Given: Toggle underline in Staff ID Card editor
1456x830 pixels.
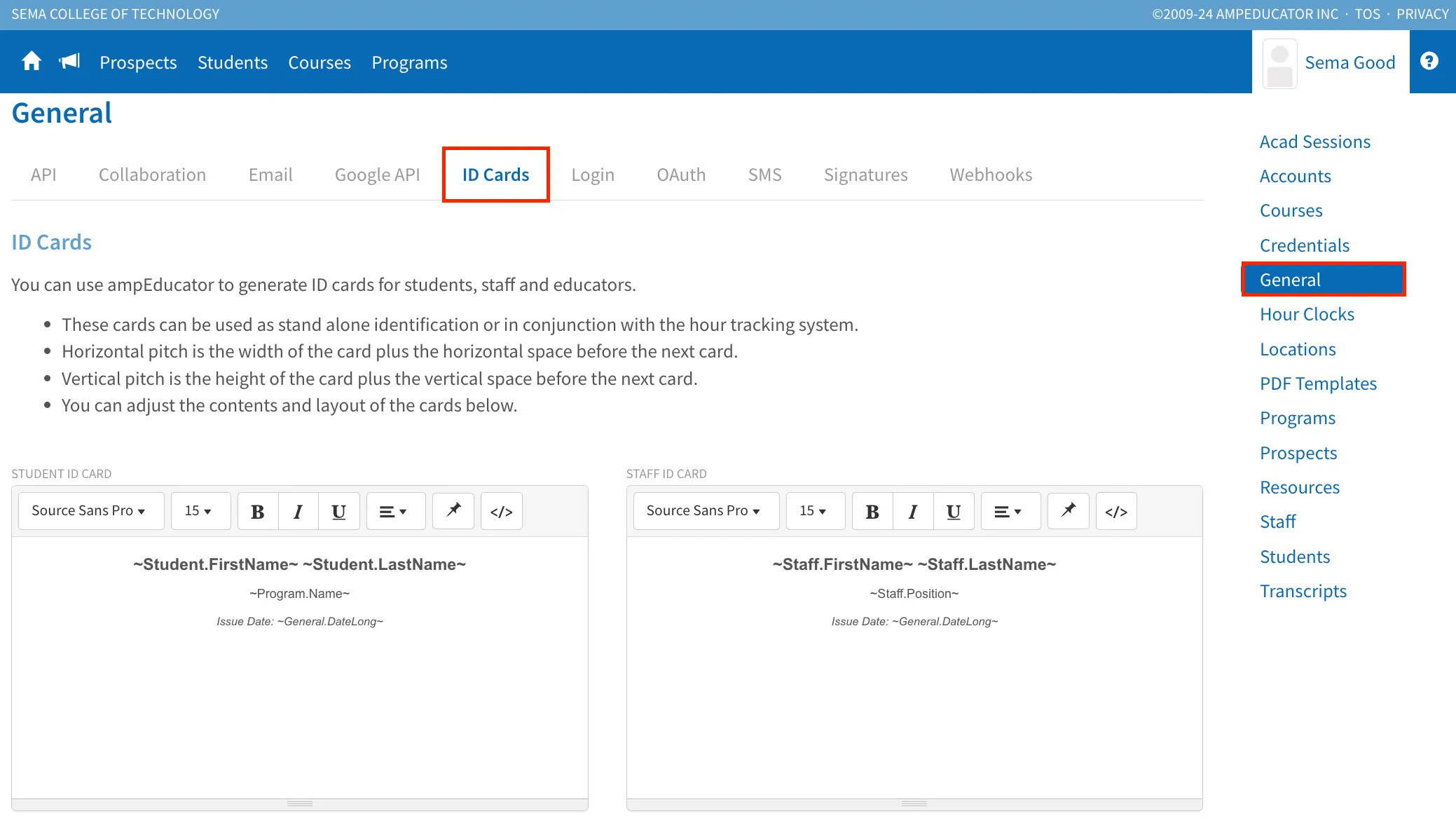Looking at the screenshot, I should (x=954, y=511).
